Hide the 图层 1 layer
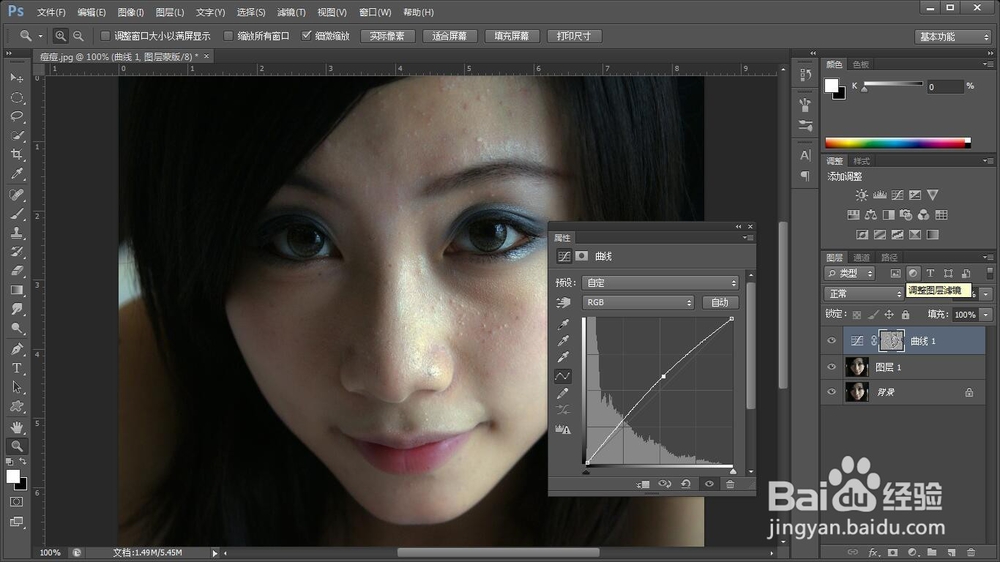 click(832, 367)
